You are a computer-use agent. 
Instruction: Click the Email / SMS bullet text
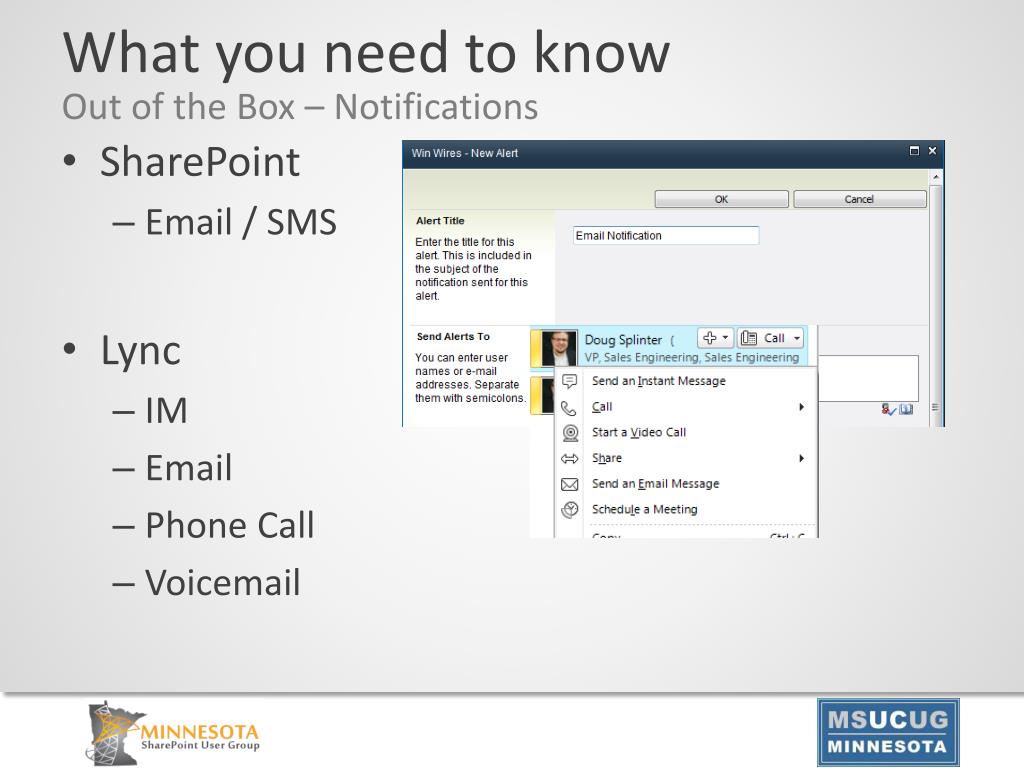click(241, 222)
